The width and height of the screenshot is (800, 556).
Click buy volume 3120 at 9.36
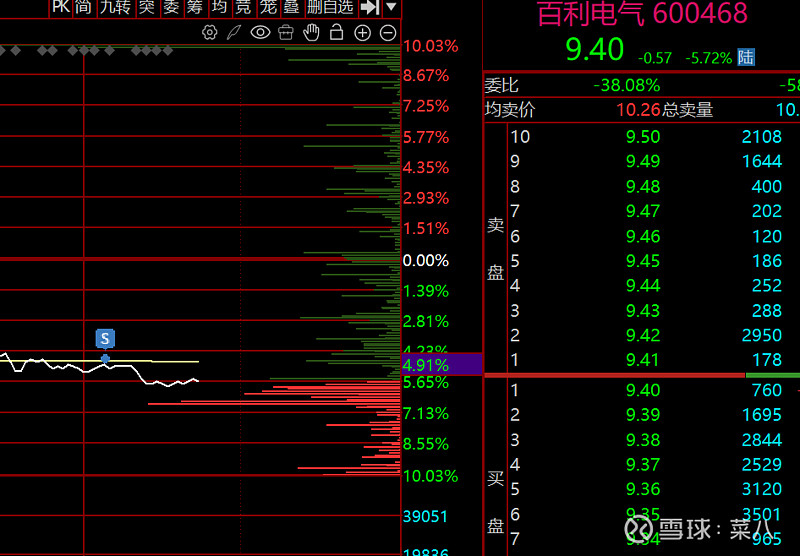coord(762,489)
